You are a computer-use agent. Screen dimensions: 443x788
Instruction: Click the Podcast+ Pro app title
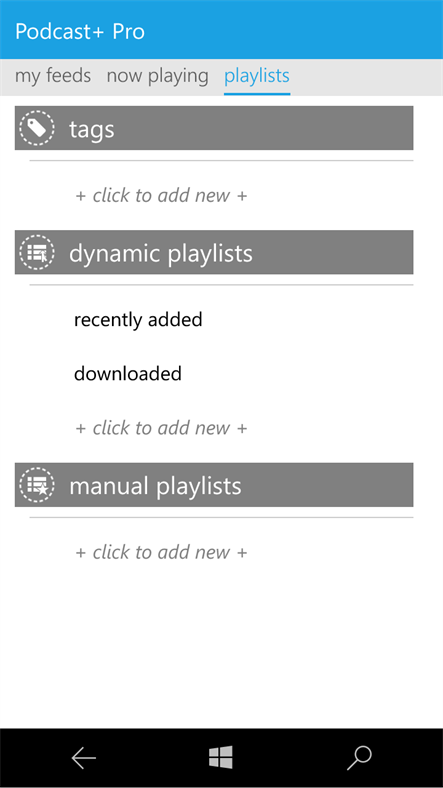[80, 32]
